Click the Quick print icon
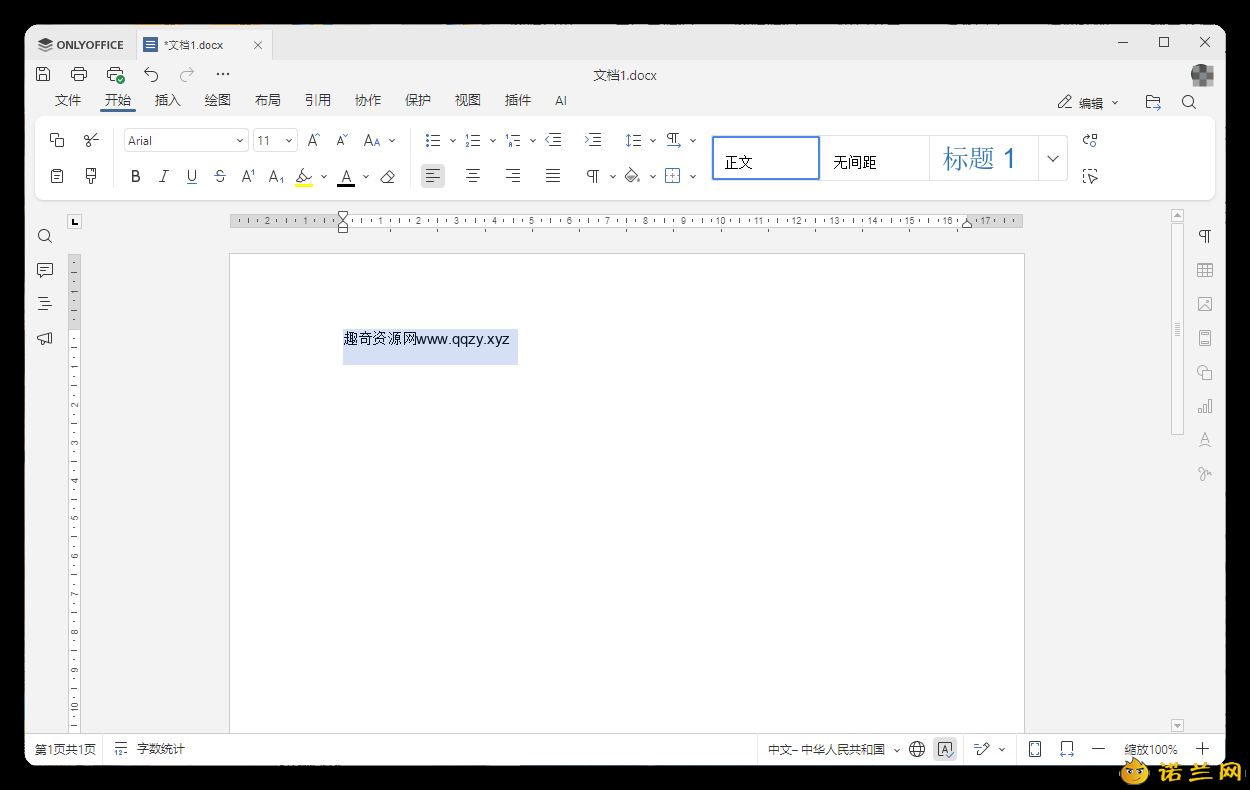This screenshot has width=1250, height=790. pyautogui.click(x=115, y=74)
